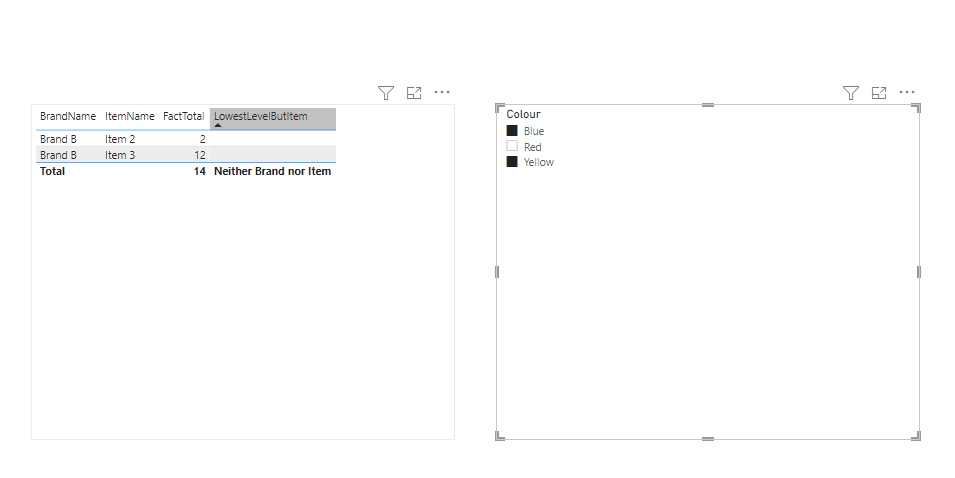Open focus mode icon above table visual
The width and height of the screenshot is (955, 478).
414,93
